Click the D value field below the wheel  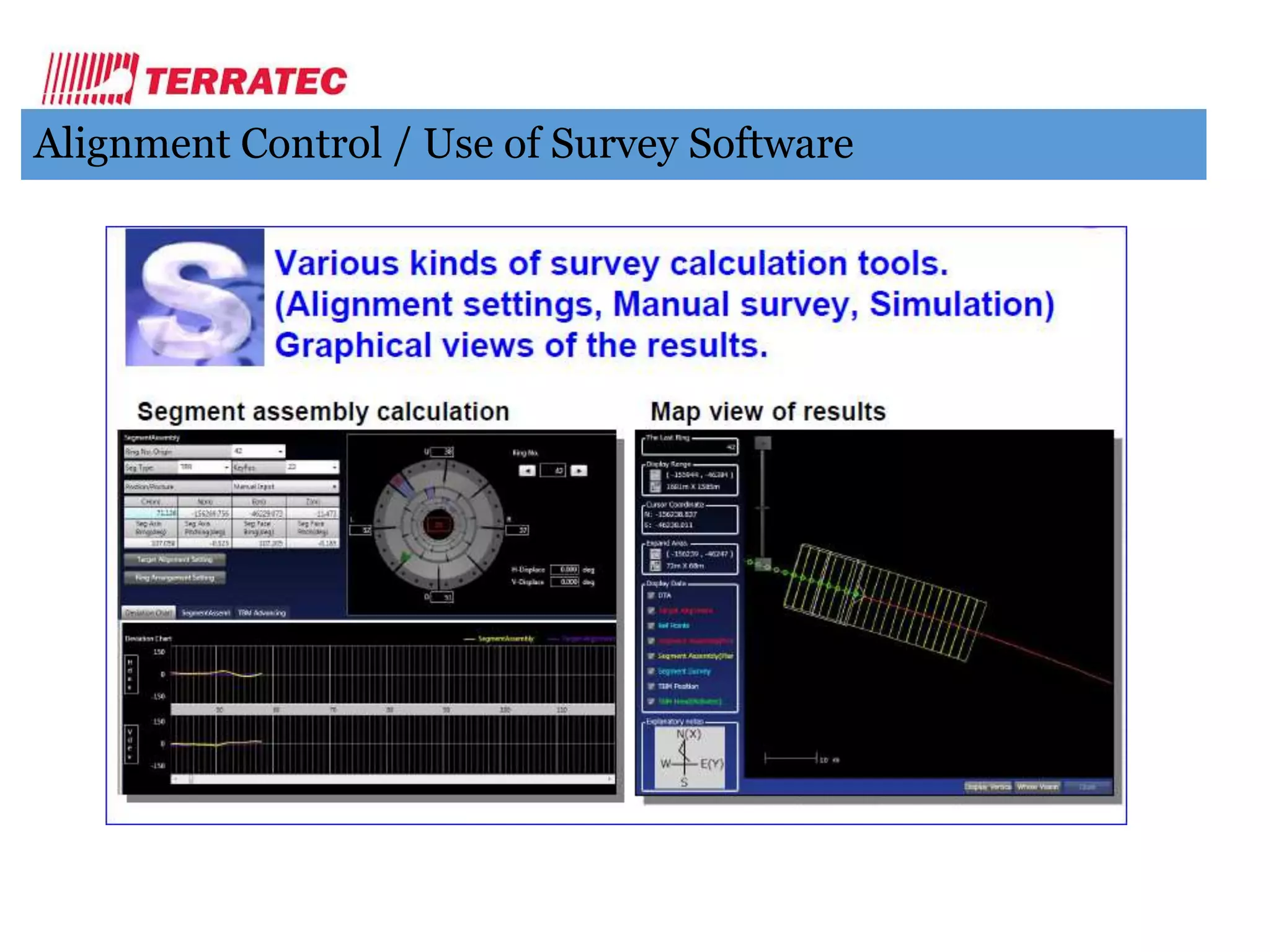[442, 597]
